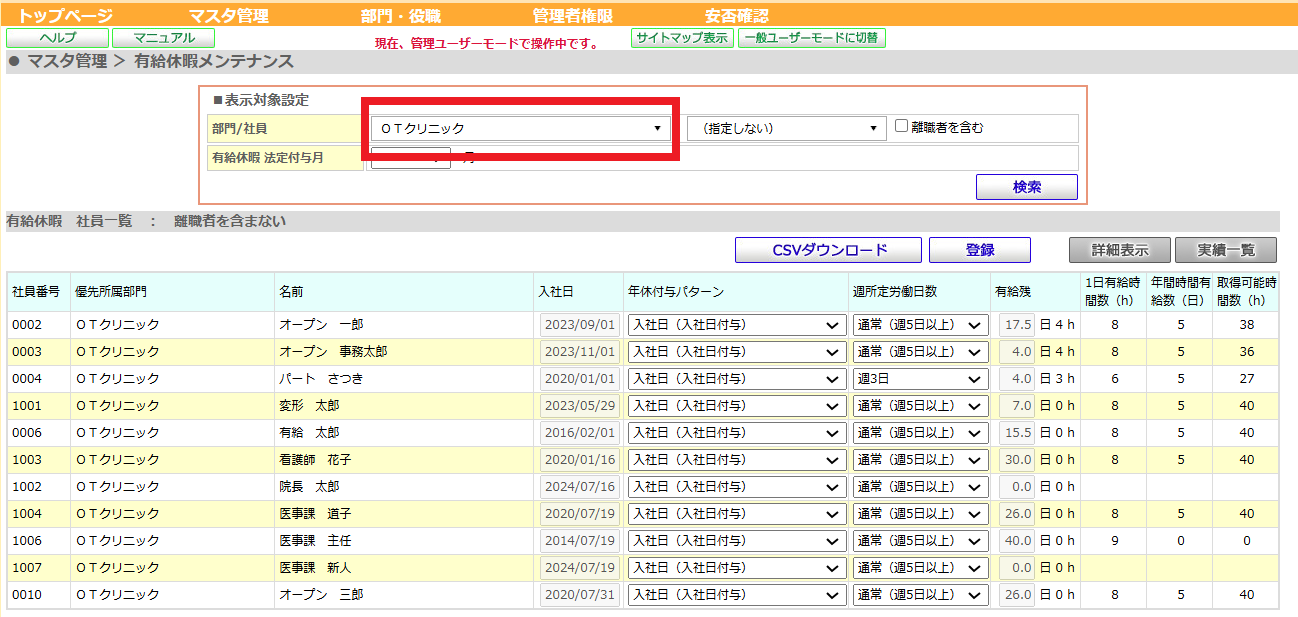Click the 1日有給時間数 value 9

1114,541
